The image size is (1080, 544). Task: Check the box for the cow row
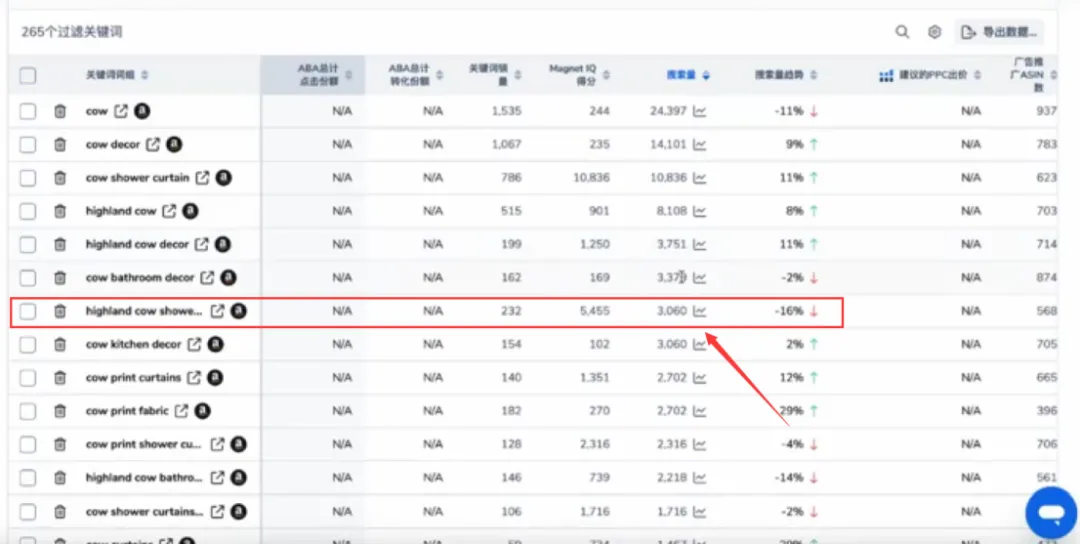click(x=28, y=111)
